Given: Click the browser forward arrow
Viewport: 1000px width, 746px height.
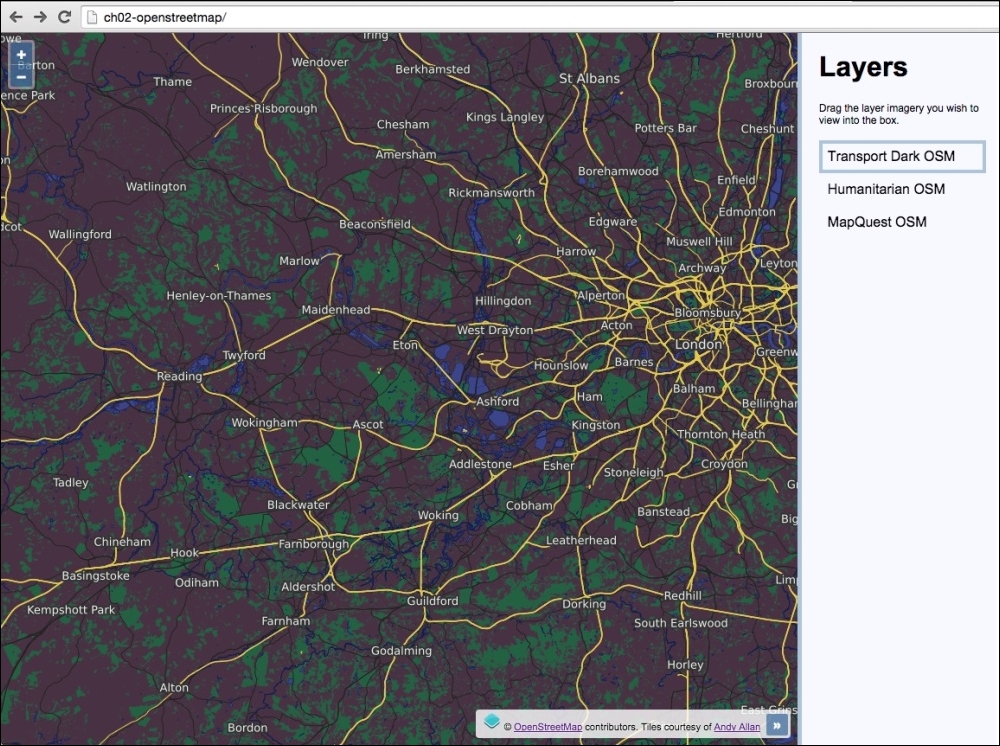Looking at the screenshot, I should coord(38,16).
